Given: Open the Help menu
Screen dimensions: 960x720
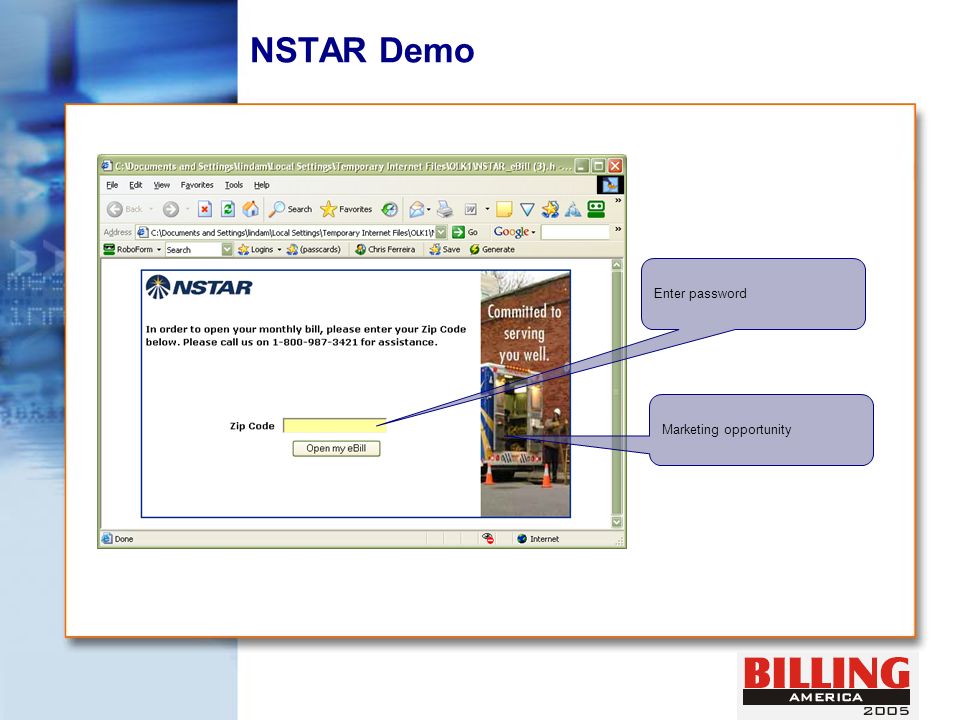Looking at the screenshot, I should point(261,185).
